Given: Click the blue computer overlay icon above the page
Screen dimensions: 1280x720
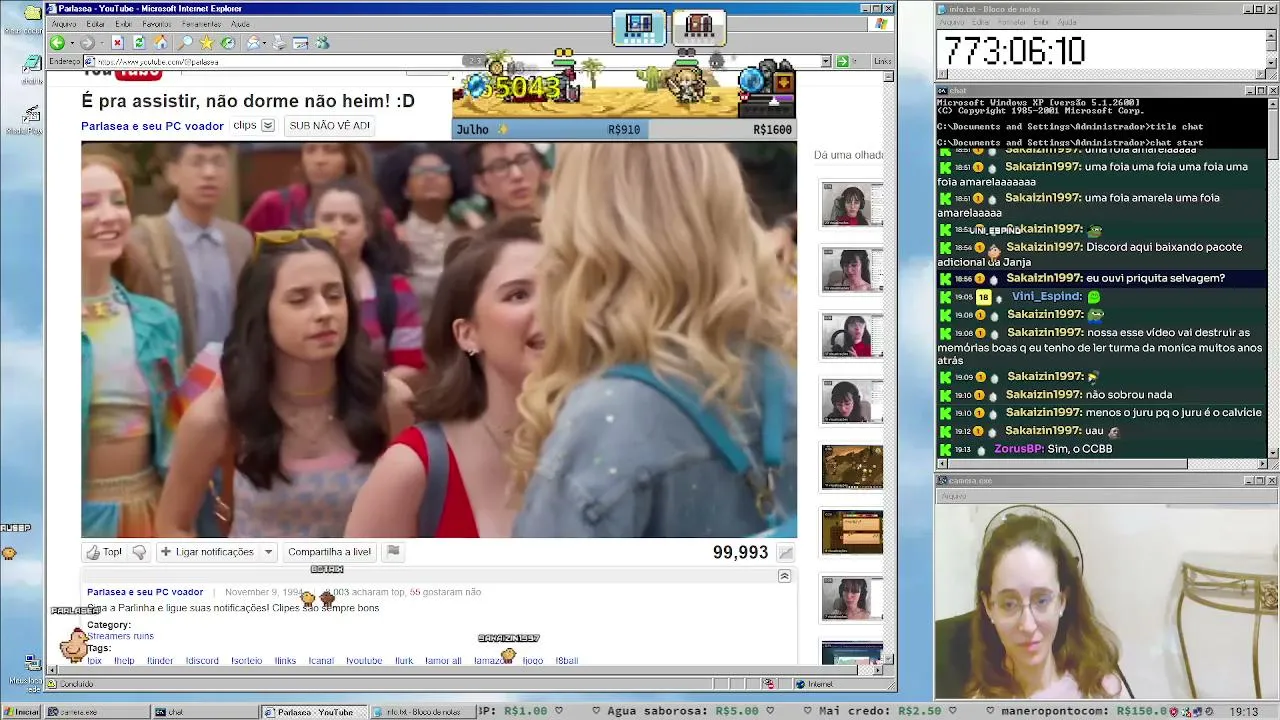Looking at the screenshot, I should coord(639,26).
